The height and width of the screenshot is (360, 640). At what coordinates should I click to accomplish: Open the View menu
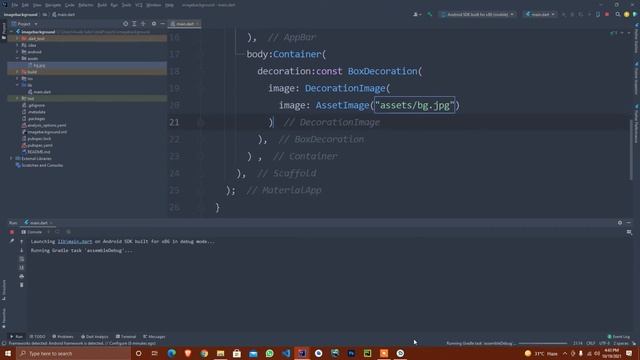click(37, 5)
